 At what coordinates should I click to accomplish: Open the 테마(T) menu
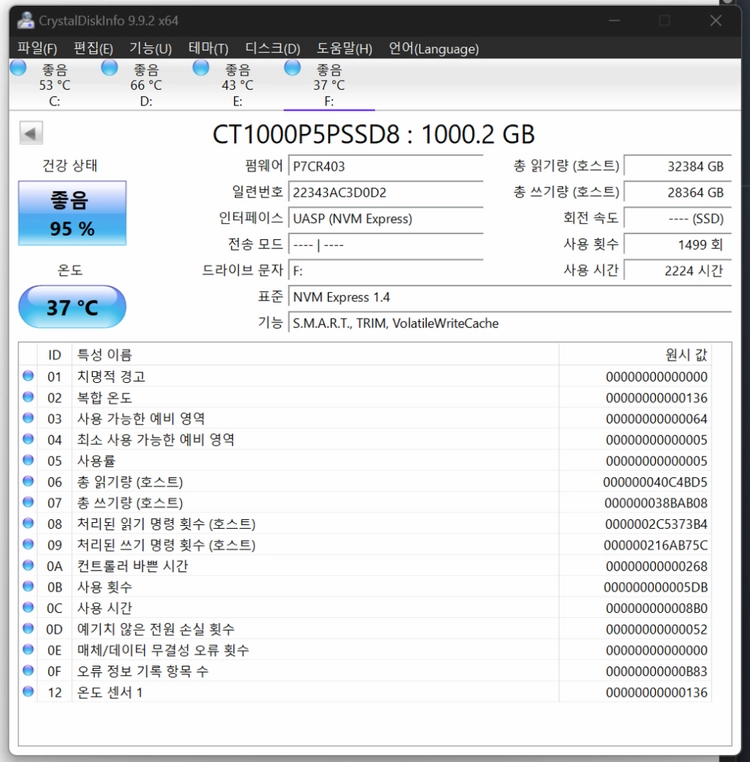pyautogui.click(x=208, y=49)
